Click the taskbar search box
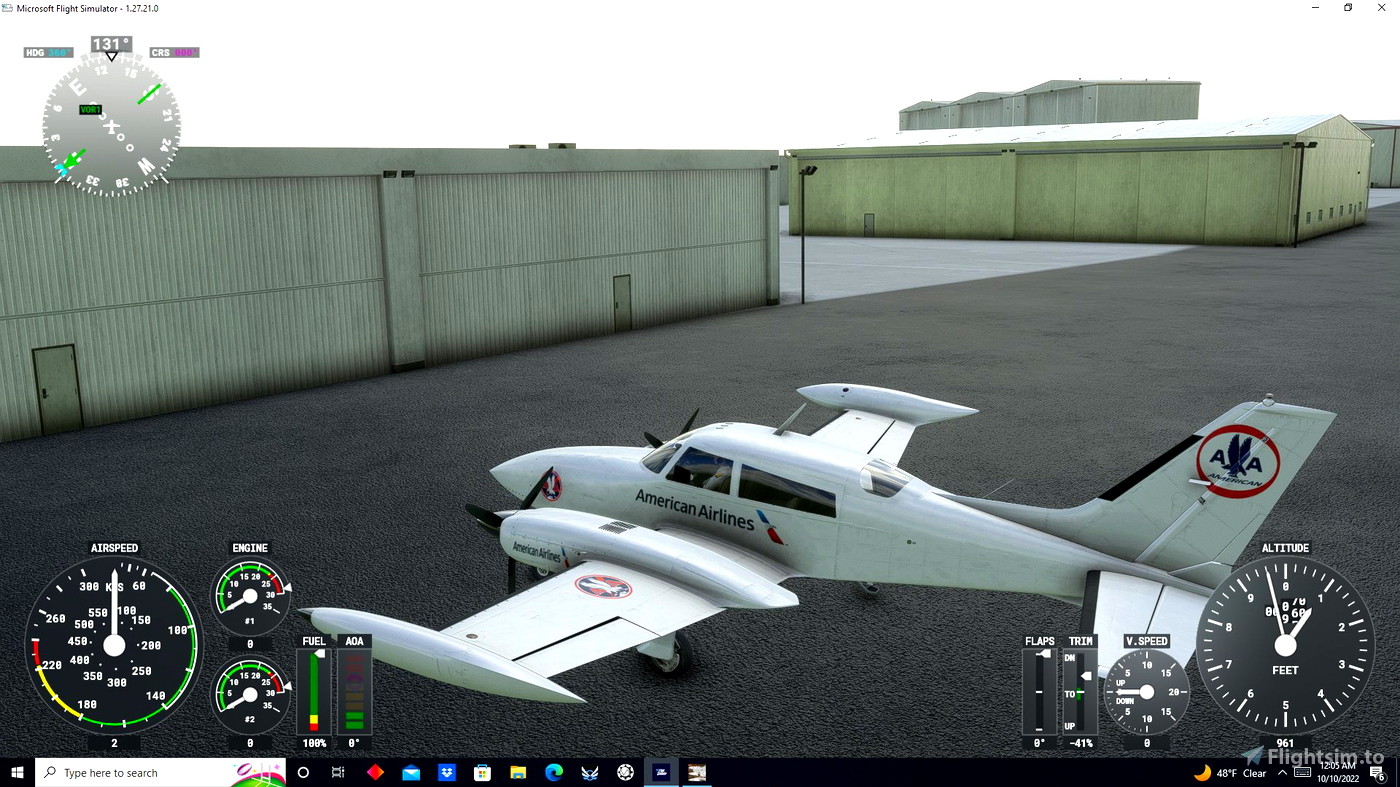The height and width of the screenshot is (787, 1400). 160,772
